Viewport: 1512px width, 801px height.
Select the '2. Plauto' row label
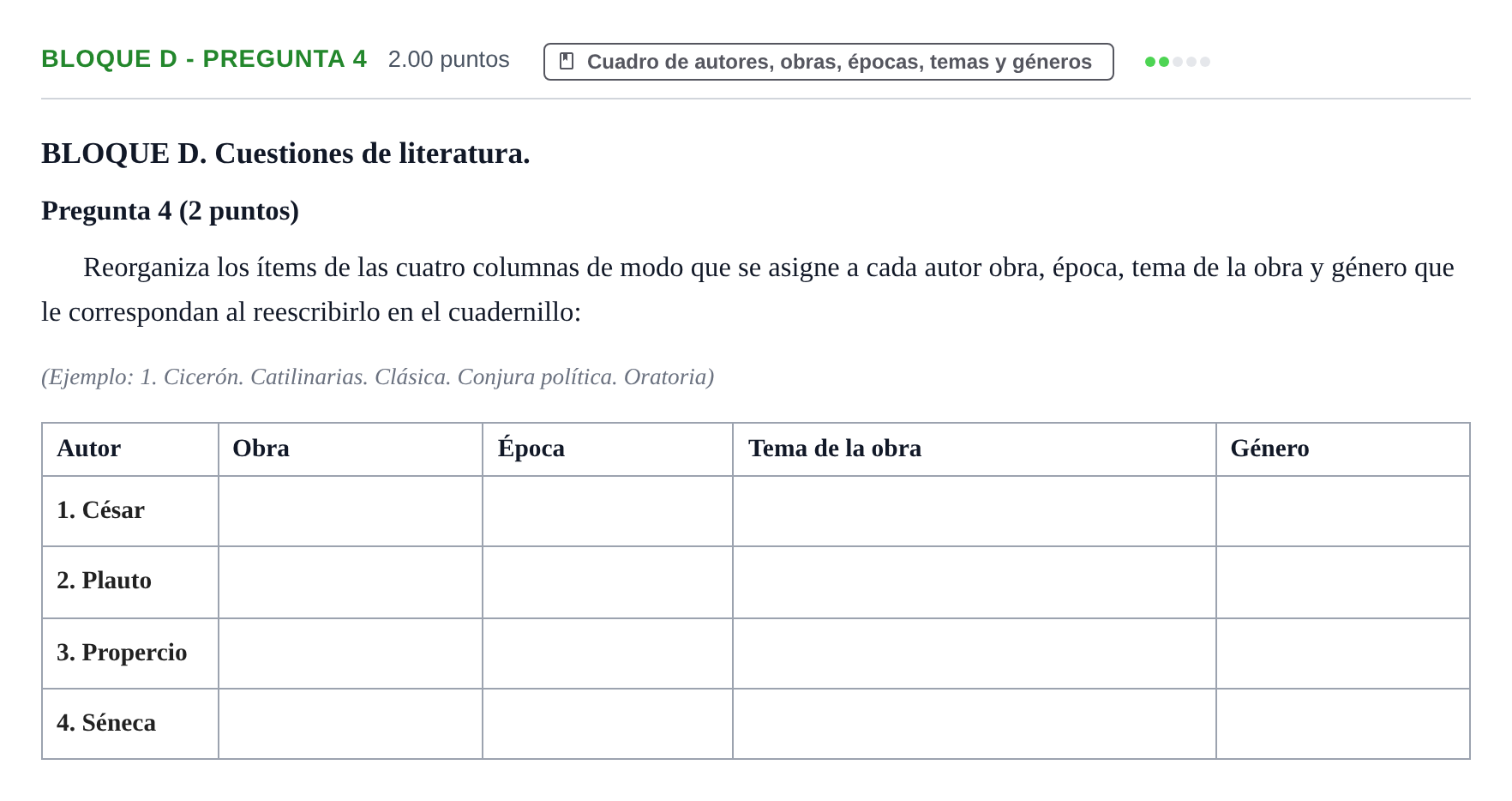point(104,581)
